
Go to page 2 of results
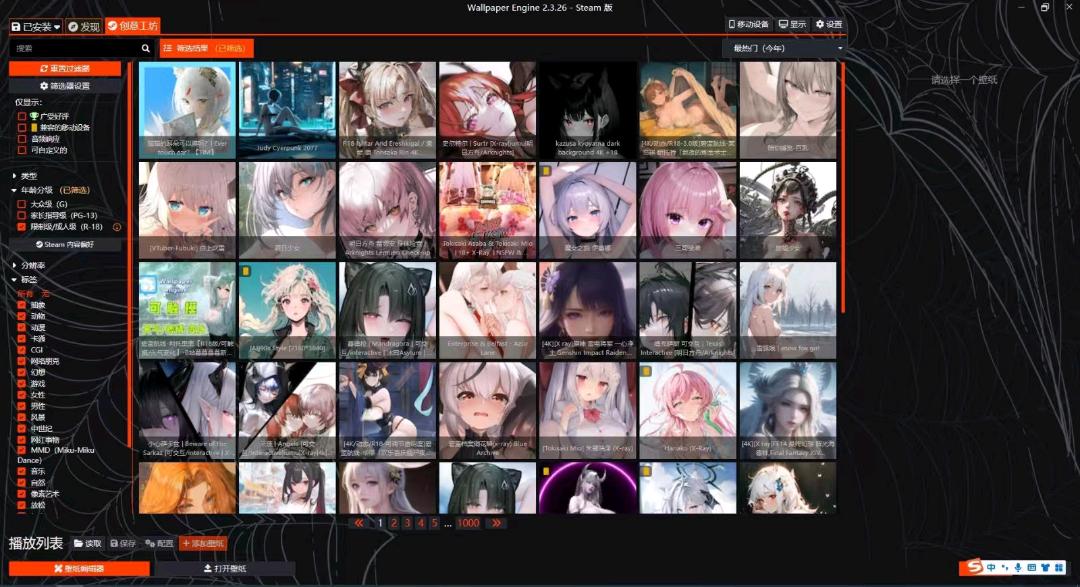pyautogui.click(x=394, y=524)
